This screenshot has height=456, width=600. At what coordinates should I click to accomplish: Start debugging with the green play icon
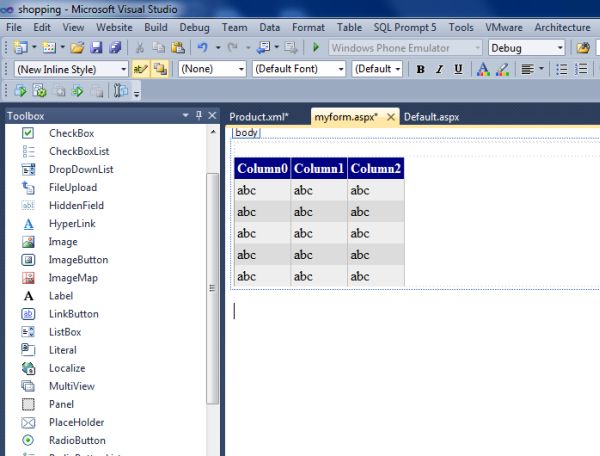click(x=316, y=48)
